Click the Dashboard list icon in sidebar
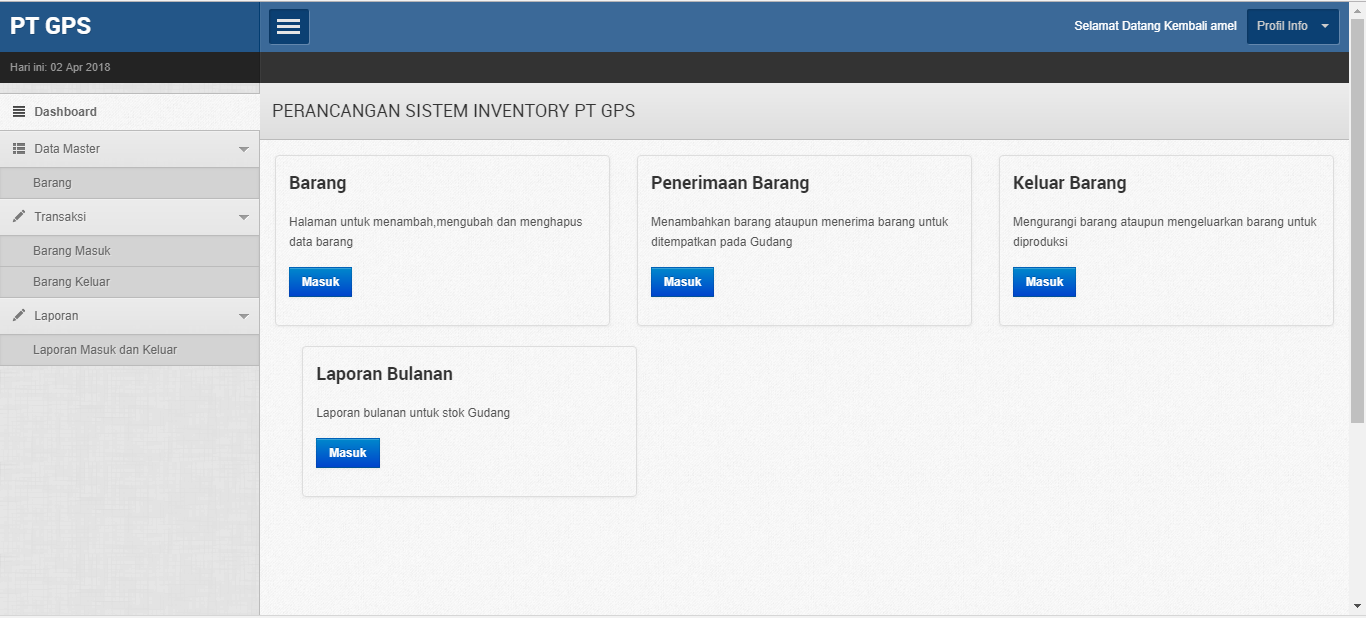This screenshot has width=1366, height=618. pyautogui.click(x=19, y=112)
